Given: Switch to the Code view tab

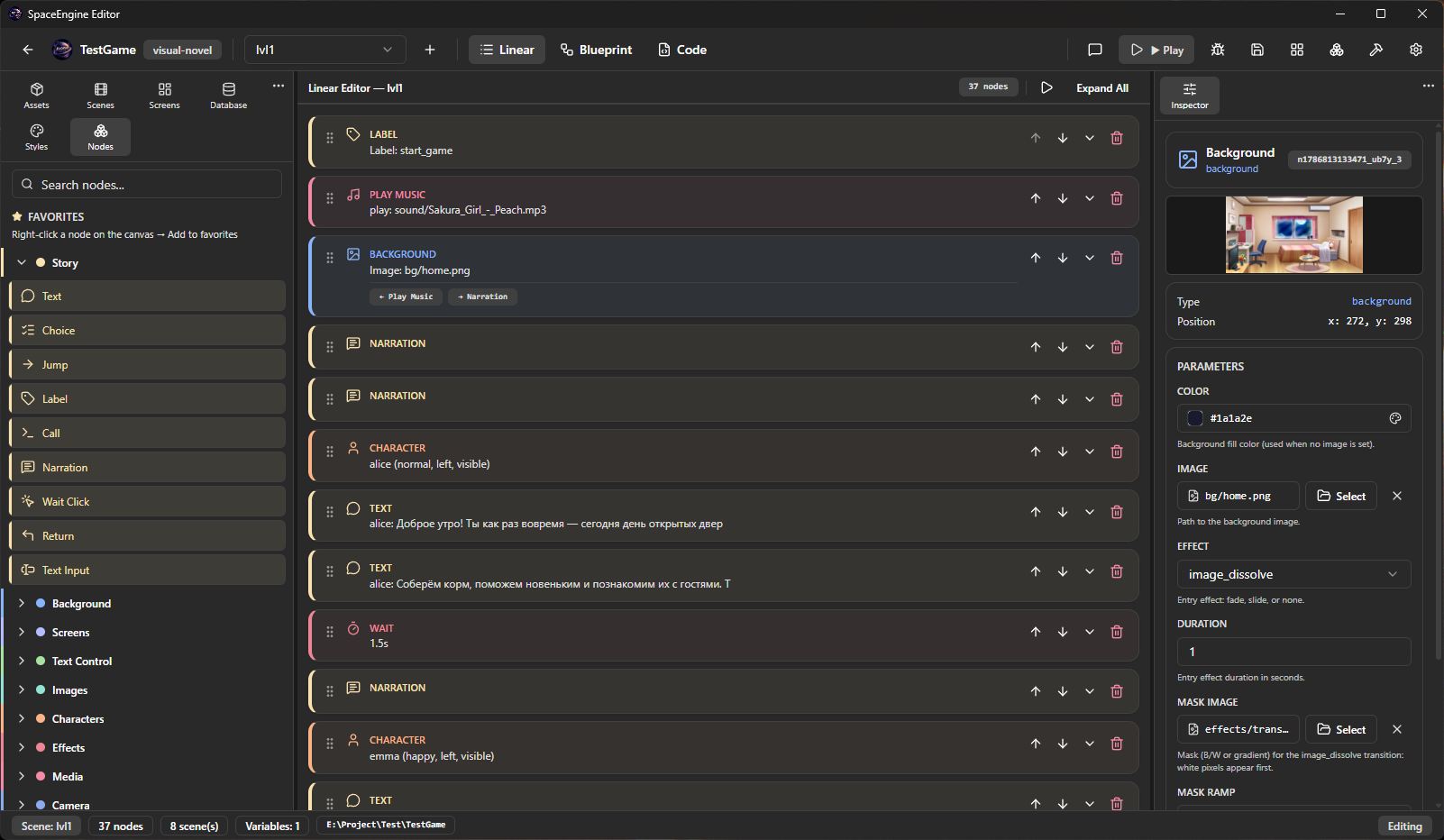Looking at the screenshot, I should click(x=682, y=50).
